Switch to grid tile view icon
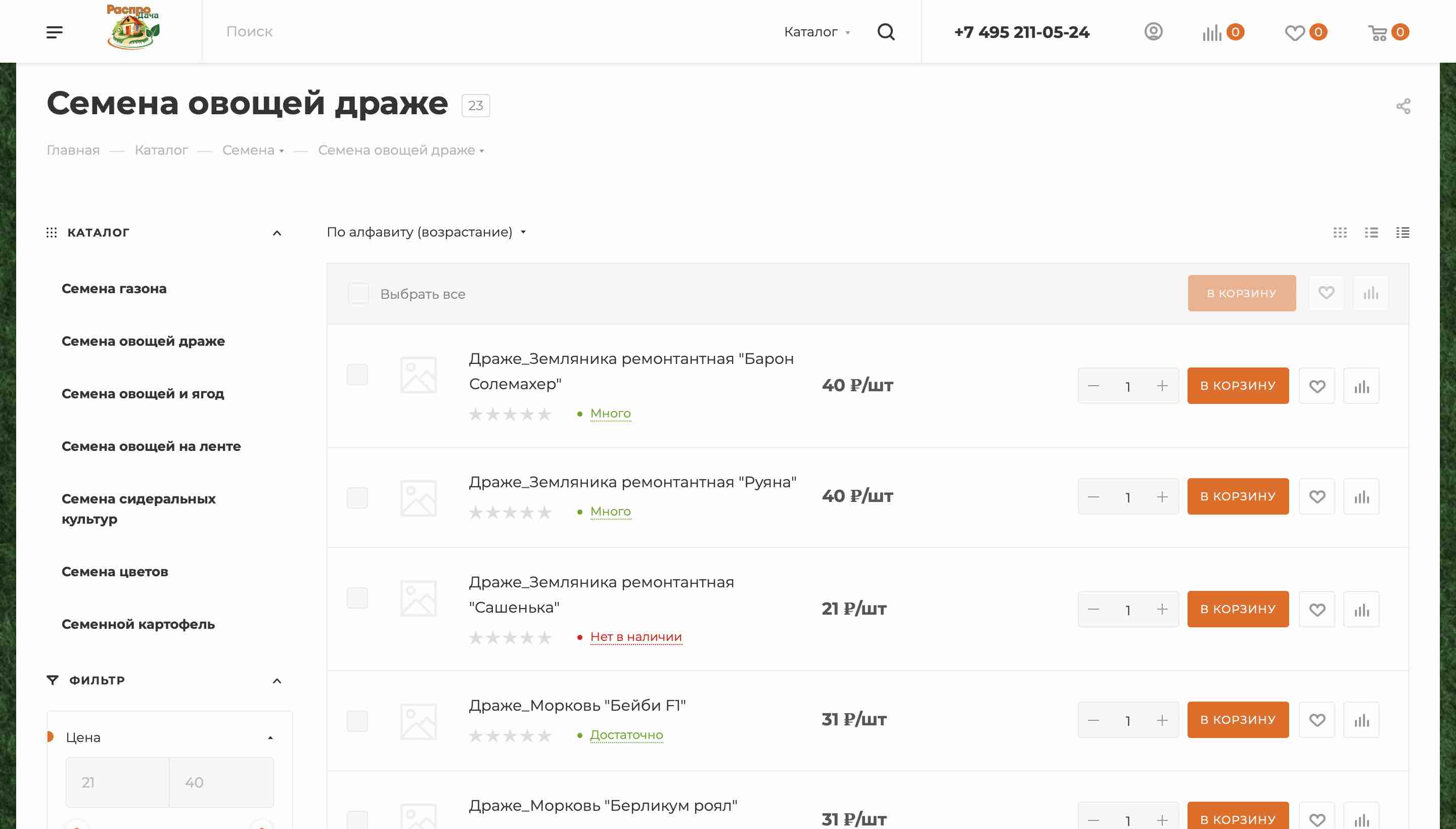1456x829 pixels. tap(1340, 233)
